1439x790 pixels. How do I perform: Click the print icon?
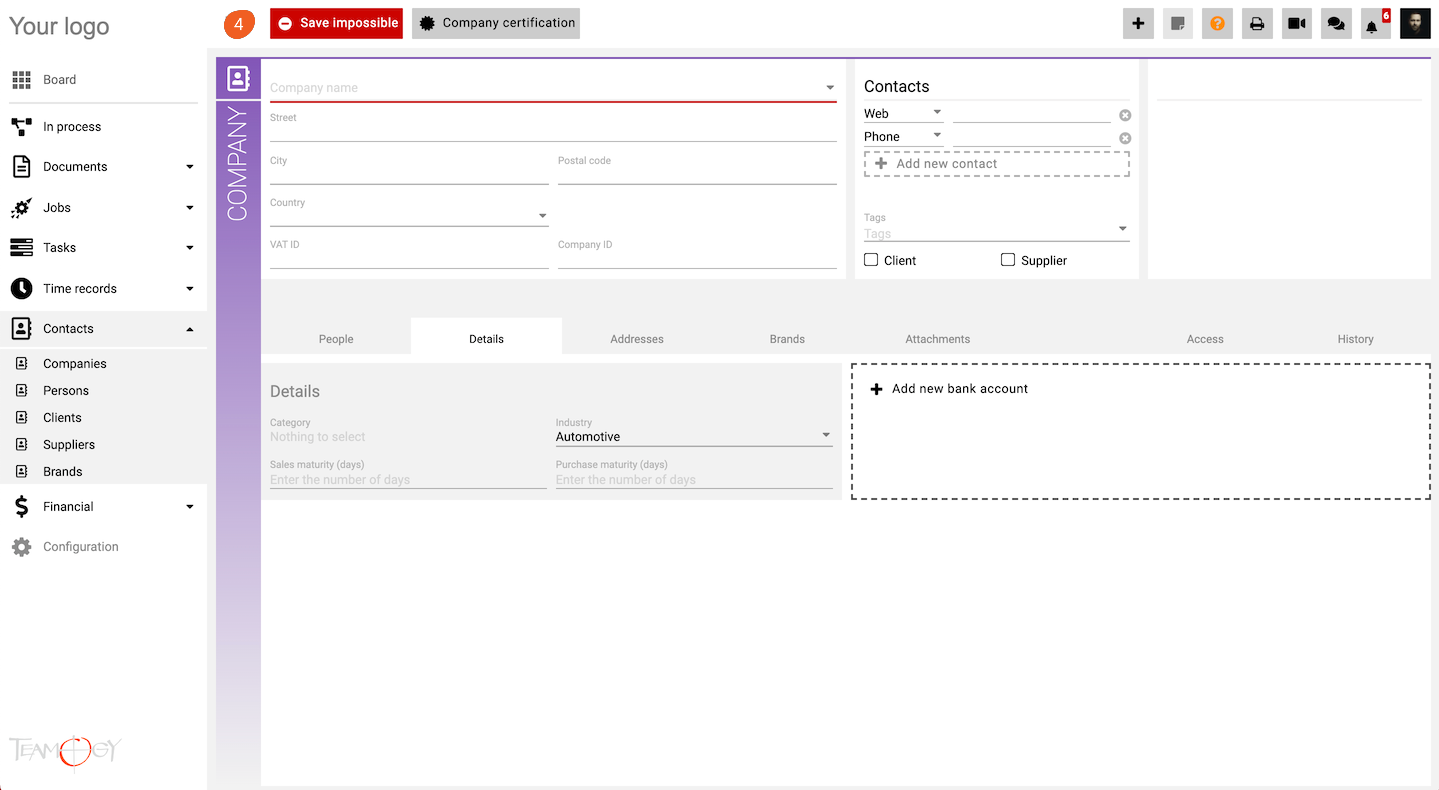[1257, 24]
